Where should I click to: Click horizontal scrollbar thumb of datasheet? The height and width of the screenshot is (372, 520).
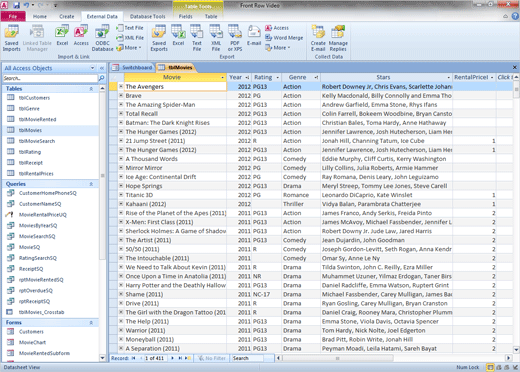click(337, 358)
